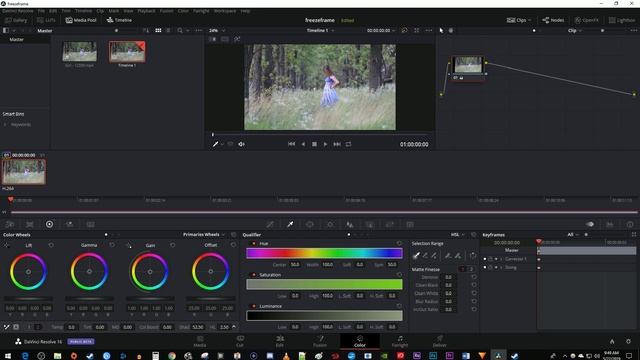Open the Information palette
This screenshot has width=640, height=360.
630,224
